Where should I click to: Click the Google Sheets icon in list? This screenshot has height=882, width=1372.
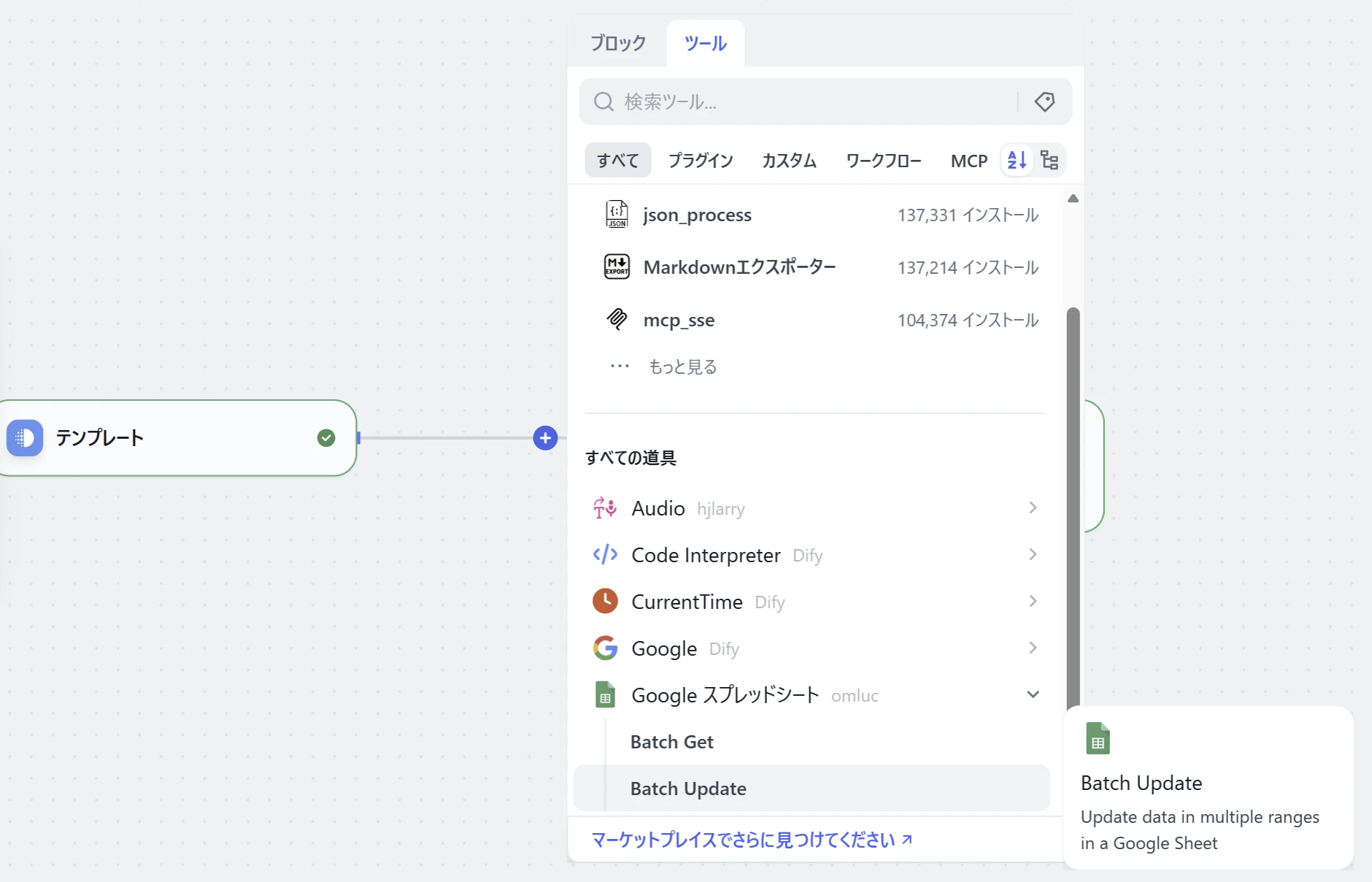[x=605, y=694]
